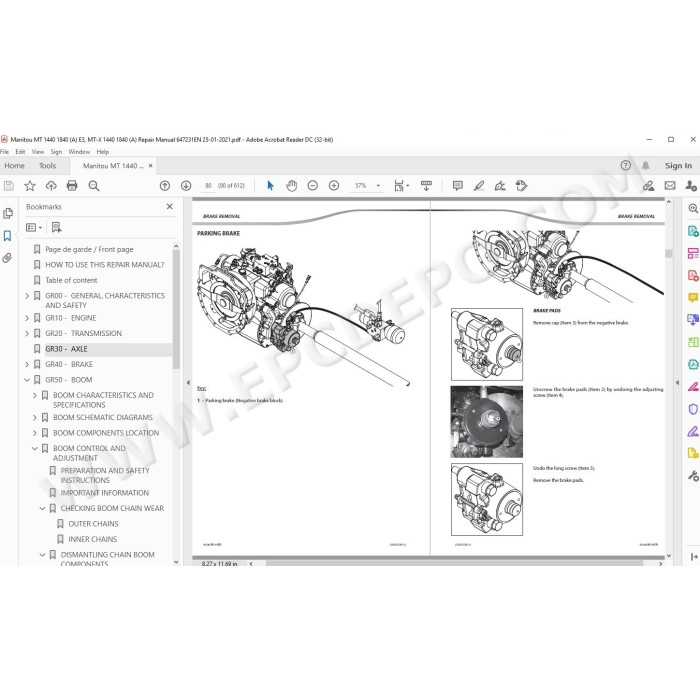Open the Fill & Sign tool in right pane
700x700 pixels.
(692, 432)
